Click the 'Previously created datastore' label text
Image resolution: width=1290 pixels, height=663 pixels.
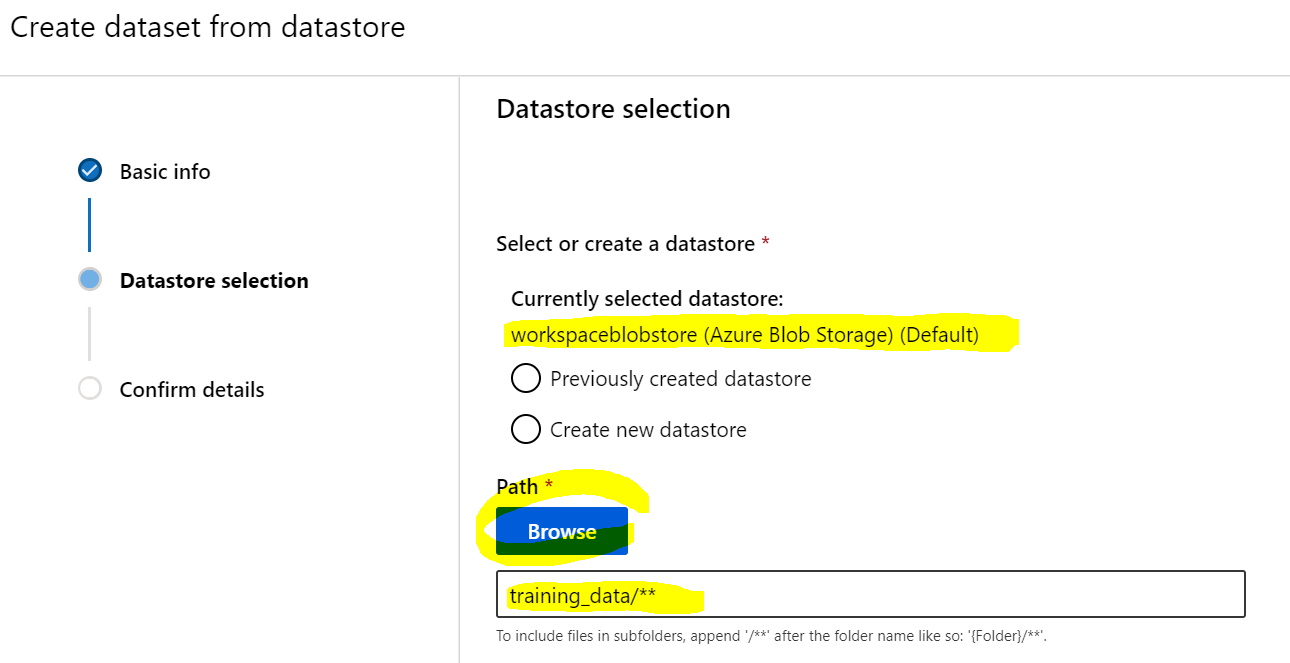681,379
